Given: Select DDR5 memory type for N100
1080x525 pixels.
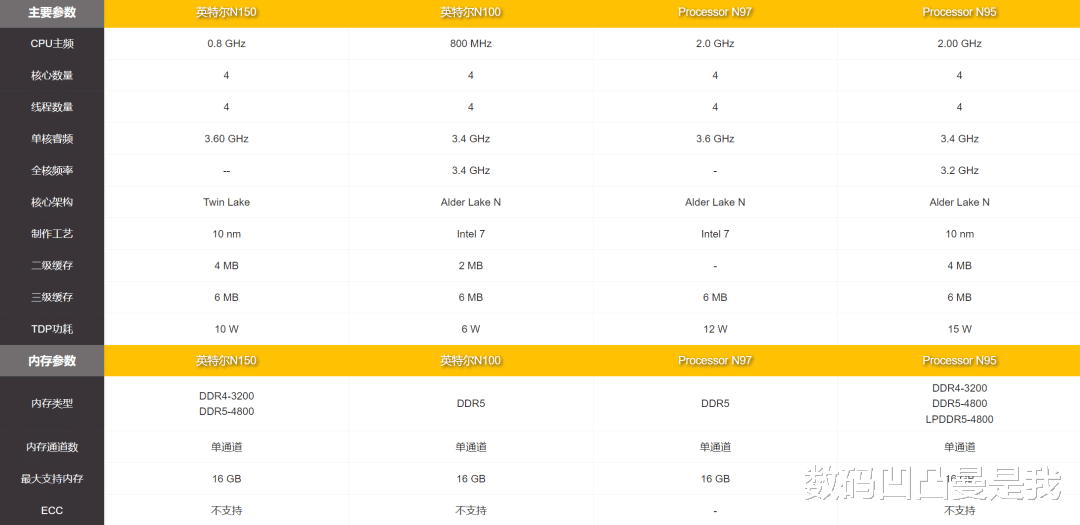Looking at the screenshot, I should point(470,403).
